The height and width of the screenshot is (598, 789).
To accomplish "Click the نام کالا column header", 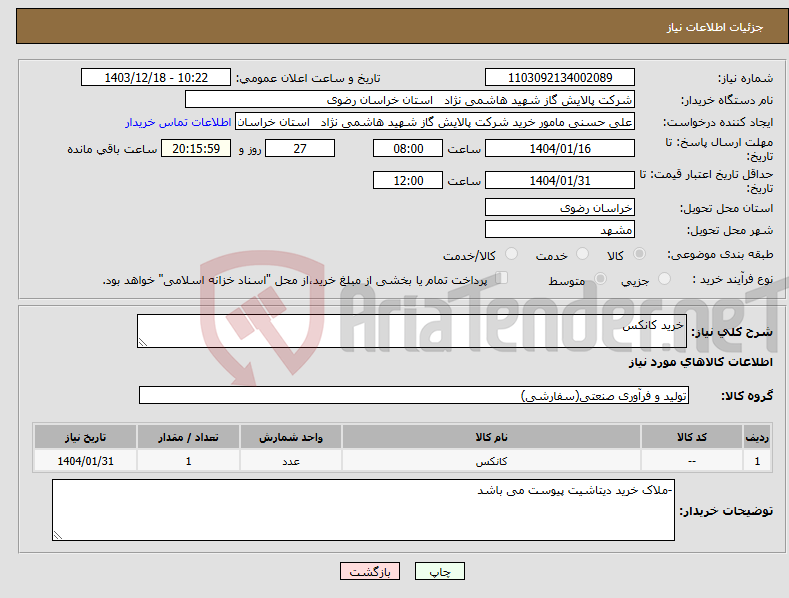I will coord(491,437).
